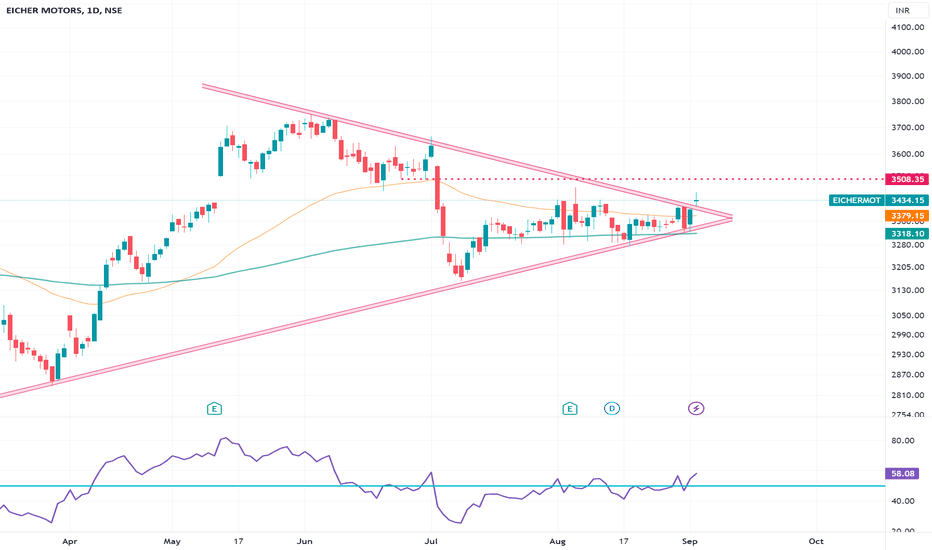932x550 pixels.
Task: Click the Apr label on time axis
Action: [70, 541]
